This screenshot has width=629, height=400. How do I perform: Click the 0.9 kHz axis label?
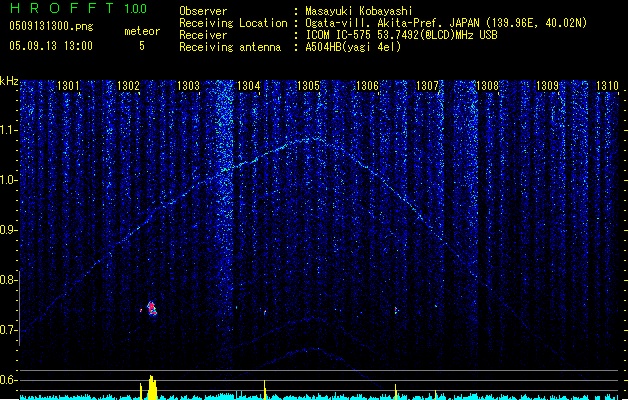pos(9,230)
